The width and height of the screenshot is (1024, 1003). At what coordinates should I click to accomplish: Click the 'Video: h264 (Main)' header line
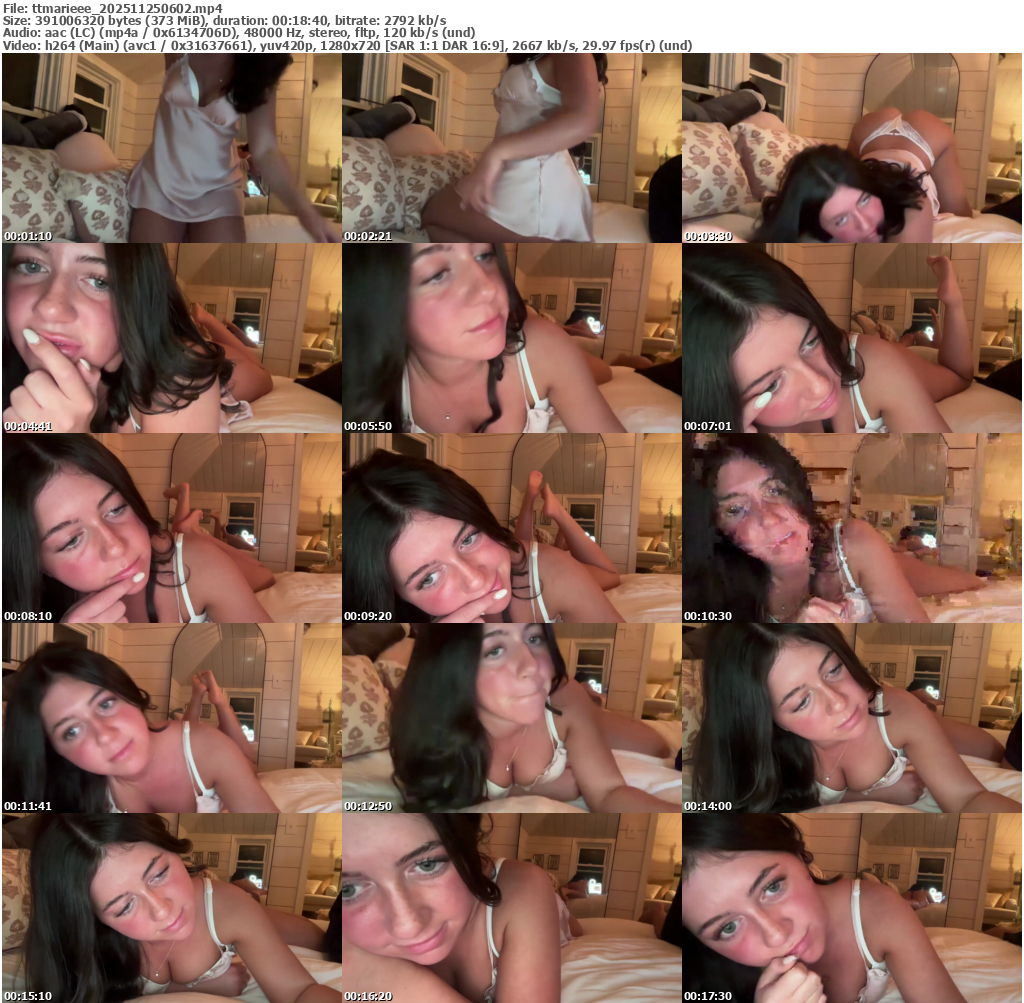click(x=347, y=46)
